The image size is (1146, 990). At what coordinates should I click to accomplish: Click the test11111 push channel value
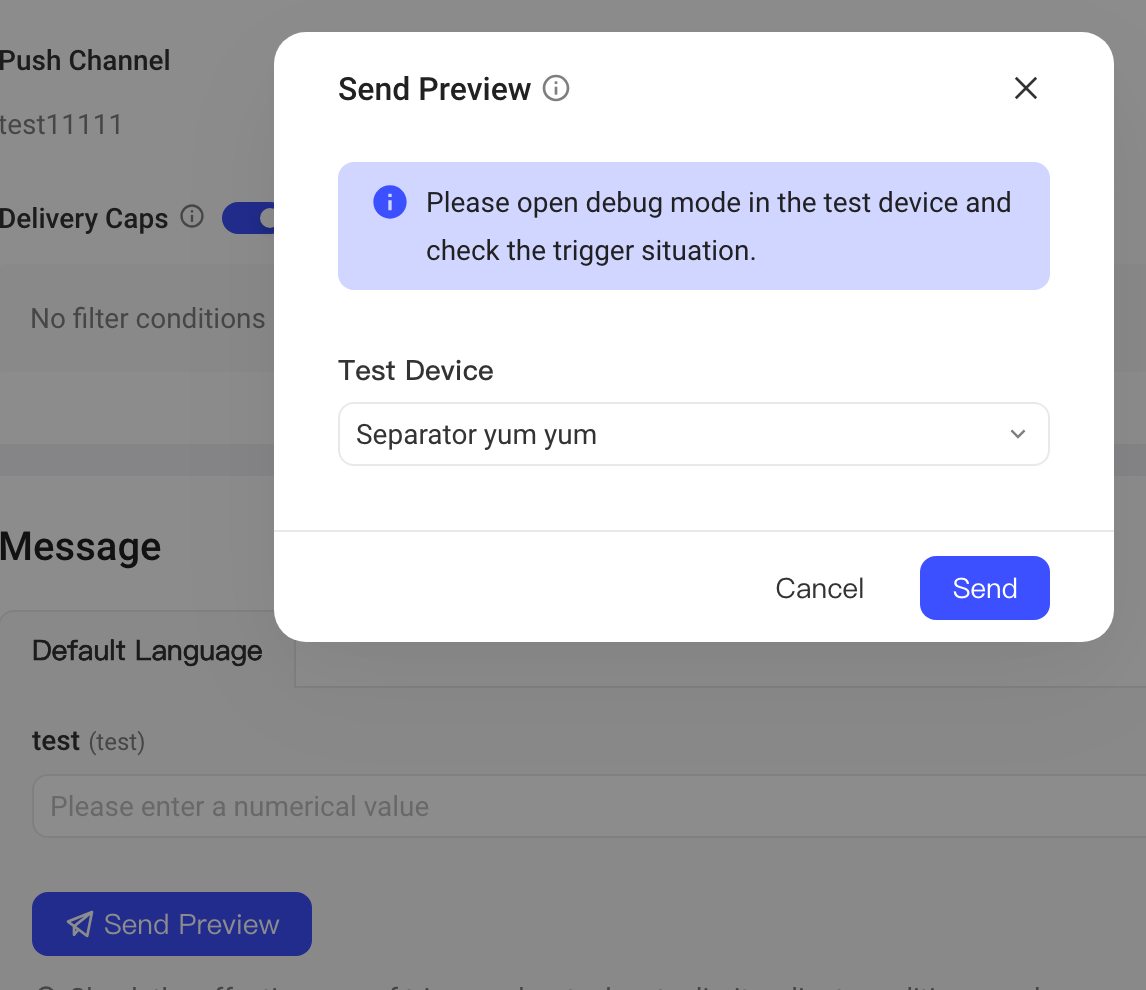[61, 125]
